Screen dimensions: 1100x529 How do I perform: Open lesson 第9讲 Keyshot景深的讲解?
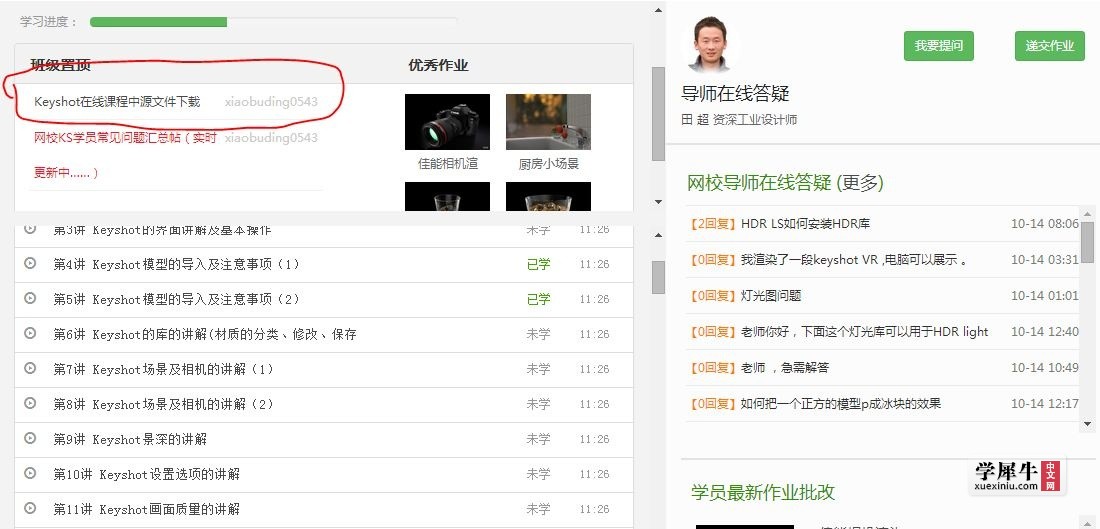coord(130,440)
